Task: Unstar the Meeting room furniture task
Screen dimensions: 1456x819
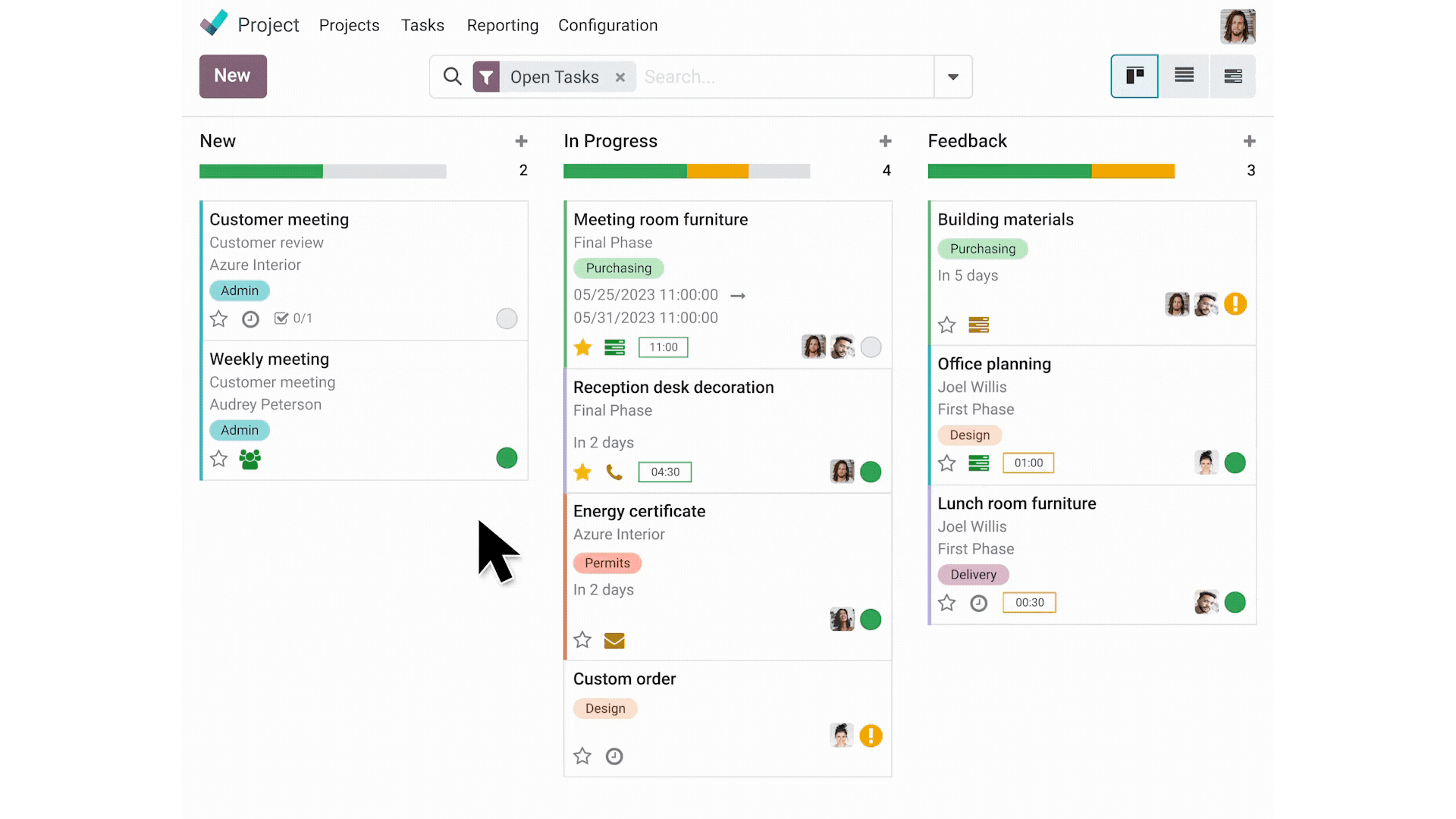Action: (x=582, y=347)
